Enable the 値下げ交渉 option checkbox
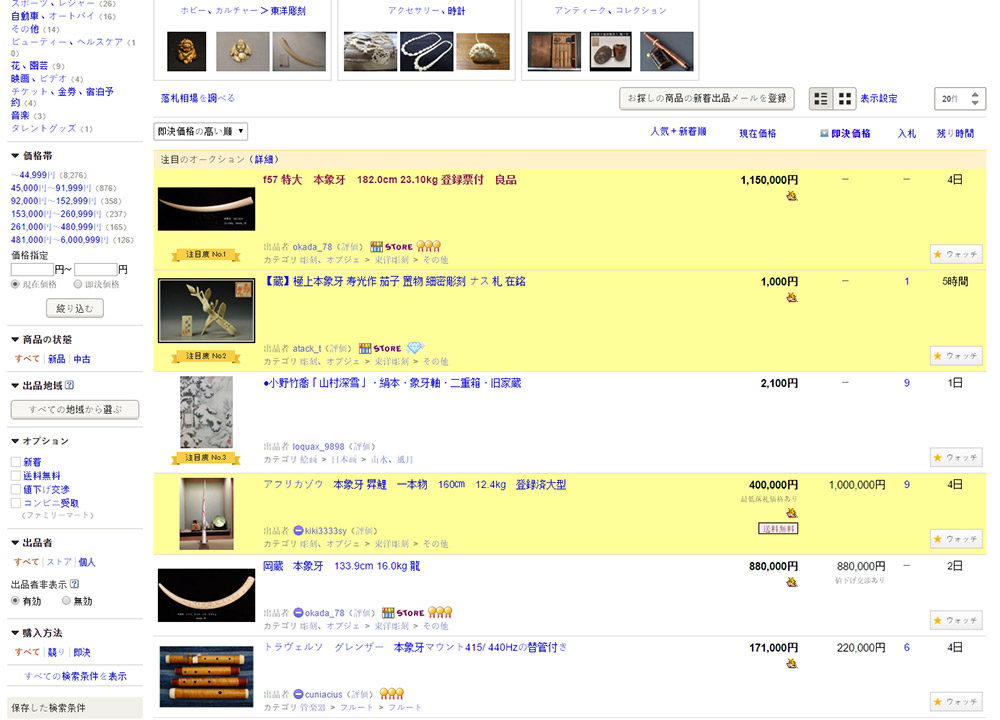 [x=16, y=490]
